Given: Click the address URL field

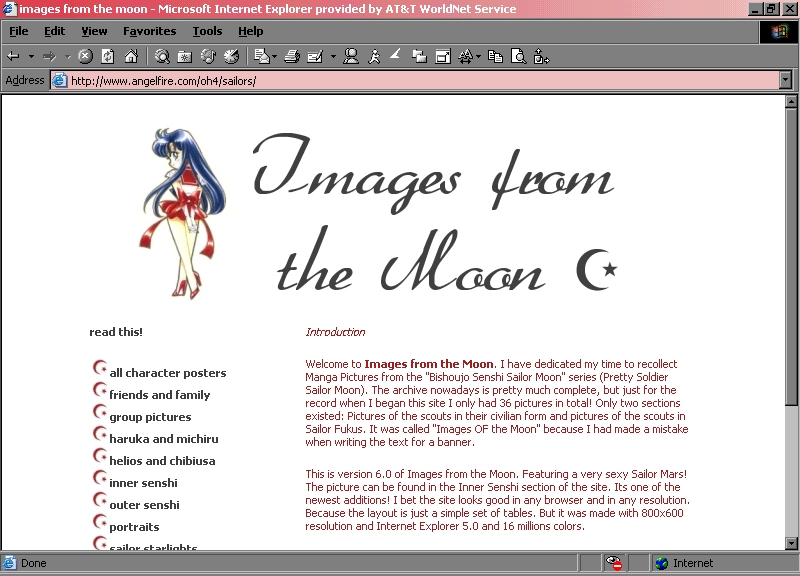Looking at the screenshot, I should tap(400, 80).
